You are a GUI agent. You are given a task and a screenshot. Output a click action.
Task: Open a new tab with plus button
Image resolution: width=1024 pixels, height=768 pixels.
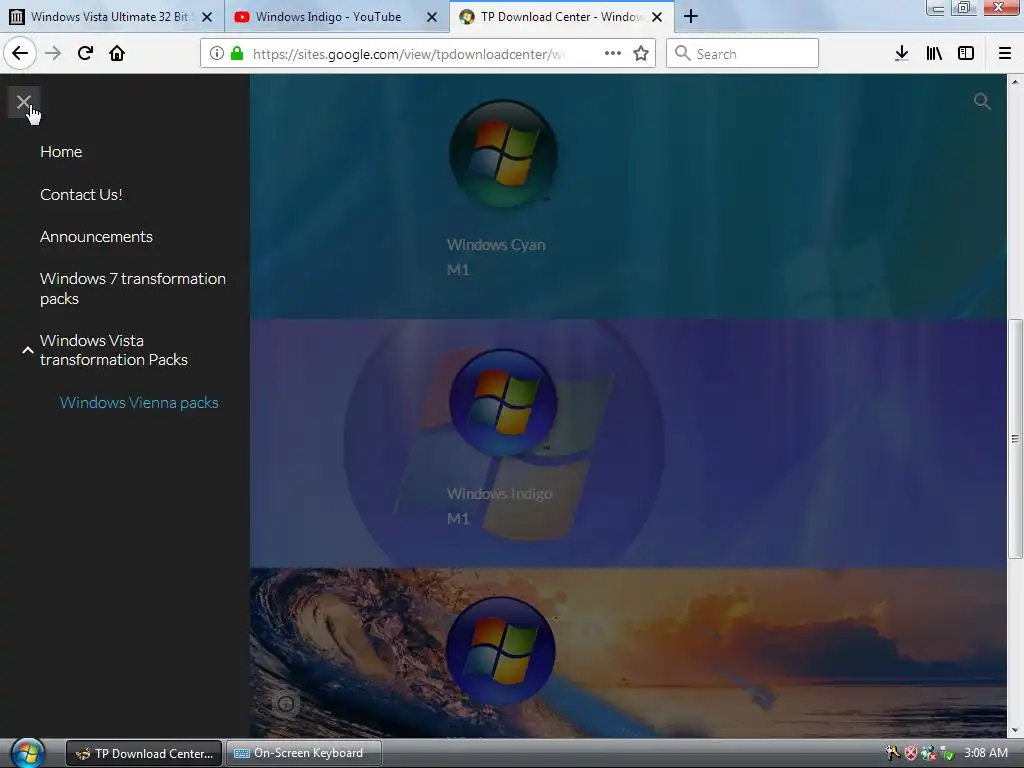691,16
